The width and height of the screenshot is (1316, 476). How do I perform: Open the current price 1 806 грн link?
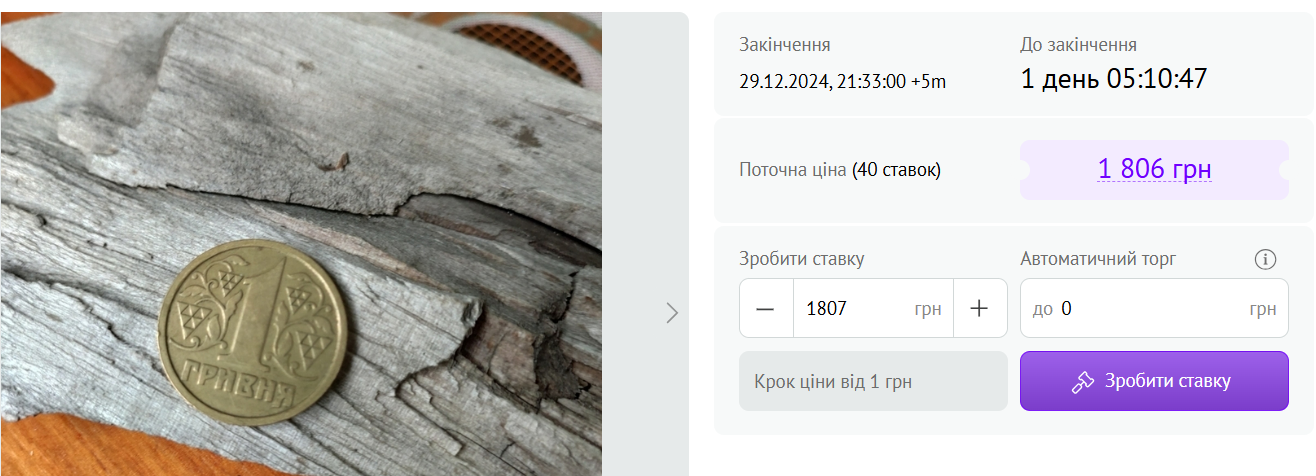point(1154,169)
